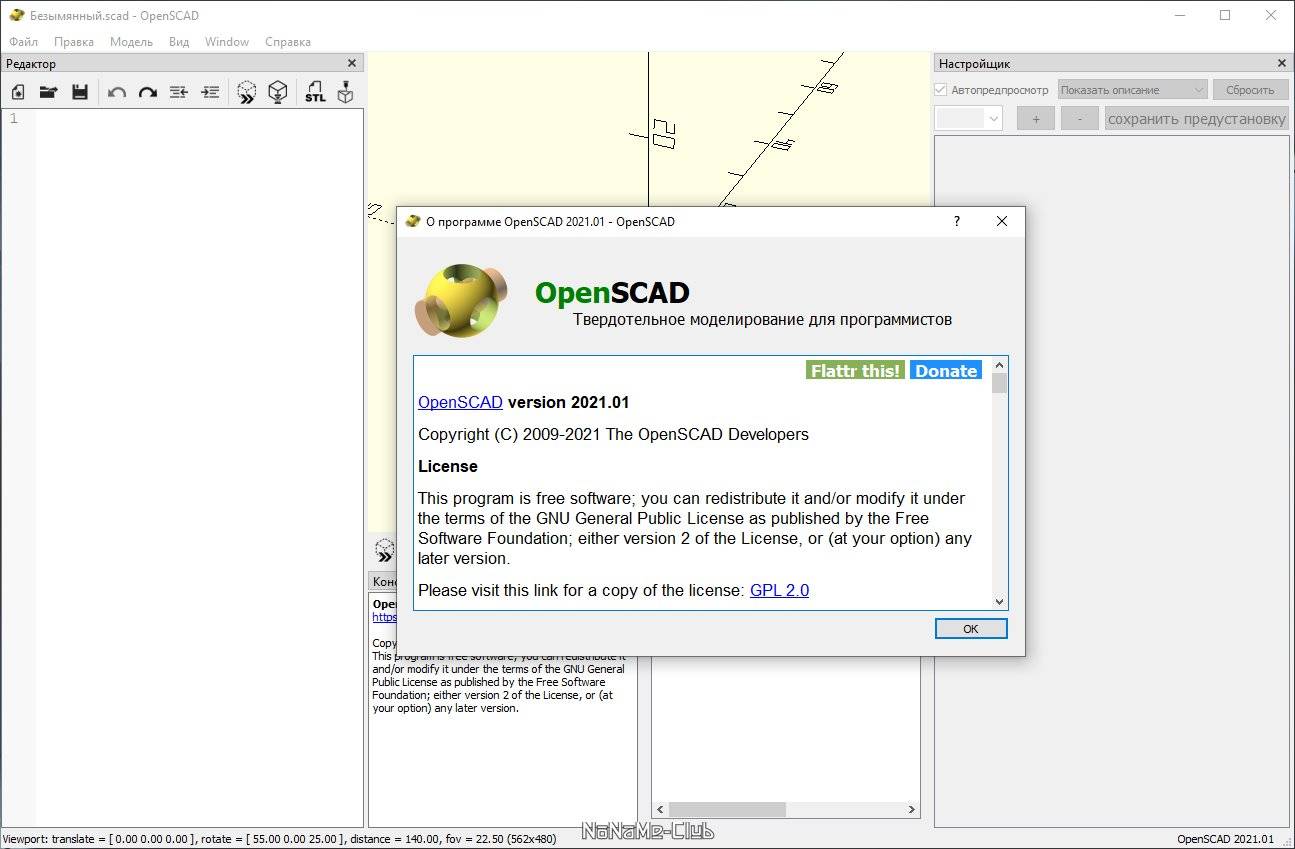Image resolution: width=1295 pixels, height=849 pixels.
Task: Click 'License' heading in About text
Action: click(448, 466)
